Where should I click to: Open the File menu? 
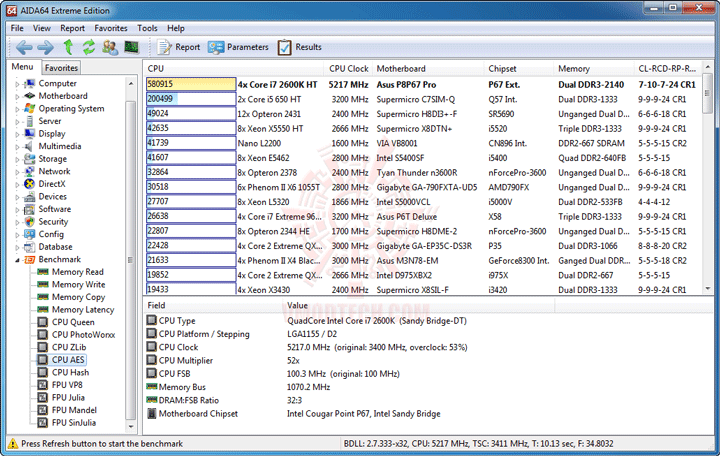pos(17,28)
